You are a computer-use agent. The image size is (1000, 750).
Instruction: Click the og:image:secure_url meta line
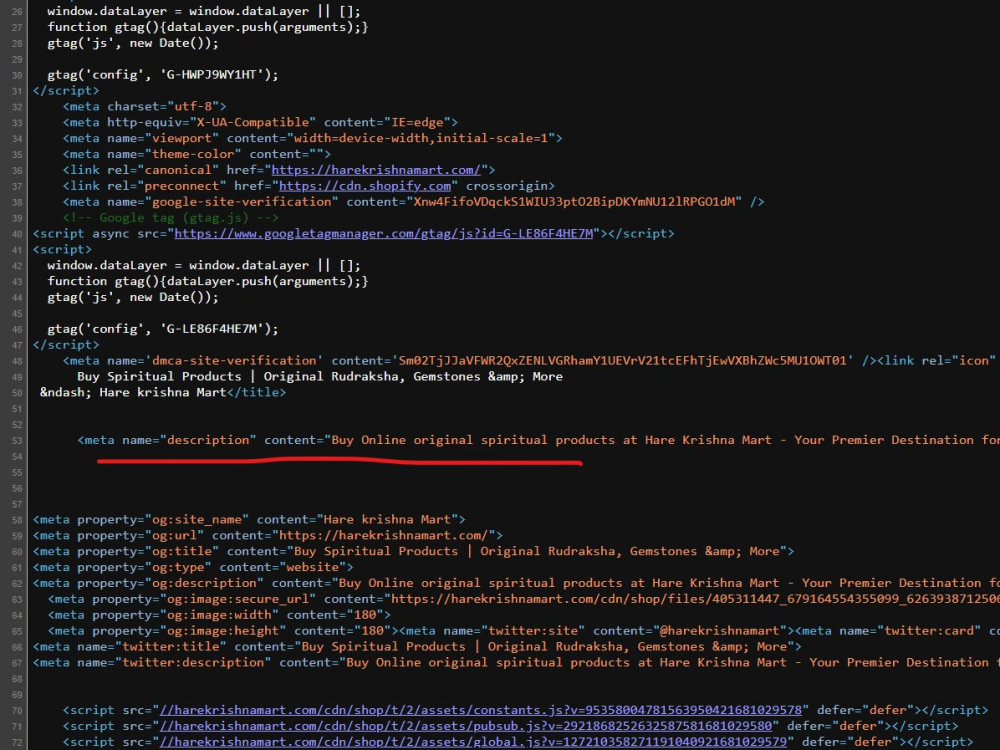click(524, 599)
